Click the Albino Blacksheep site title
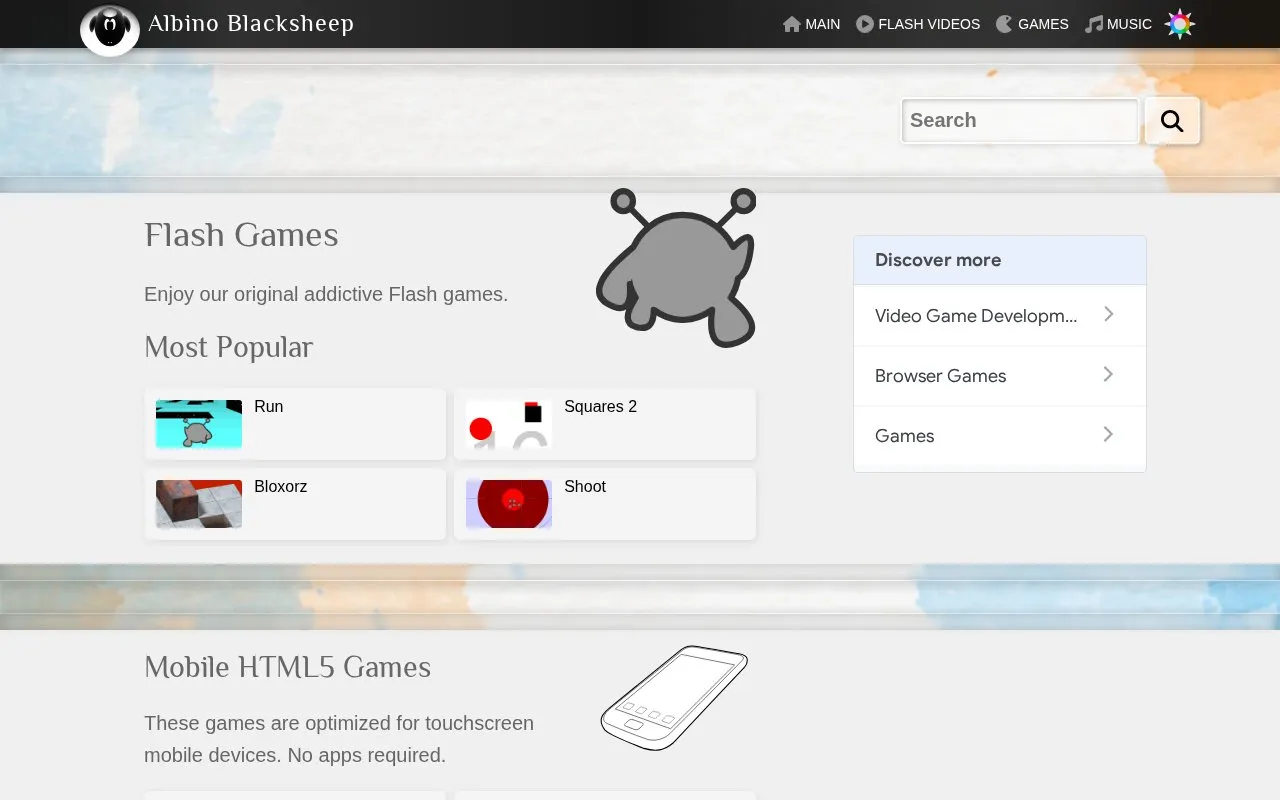 251,24
